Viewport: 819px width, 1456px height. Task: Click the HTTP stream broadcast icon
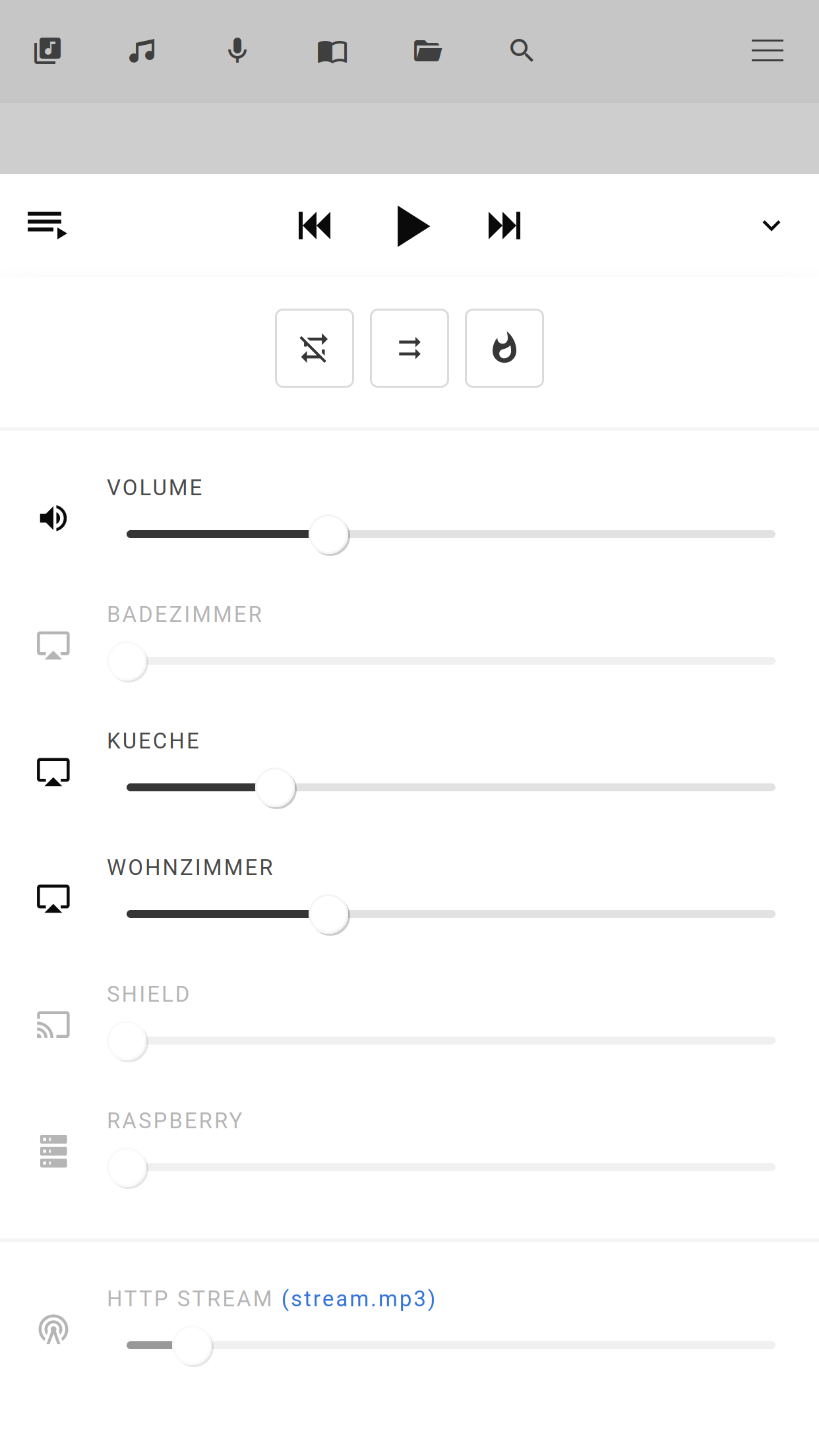pos(53,1331)
